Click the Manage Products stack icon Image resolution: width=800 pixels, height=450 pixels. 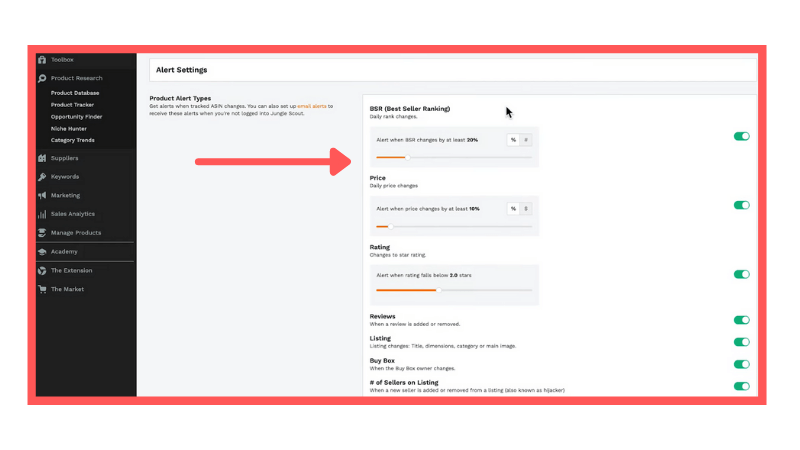[42, 233]
